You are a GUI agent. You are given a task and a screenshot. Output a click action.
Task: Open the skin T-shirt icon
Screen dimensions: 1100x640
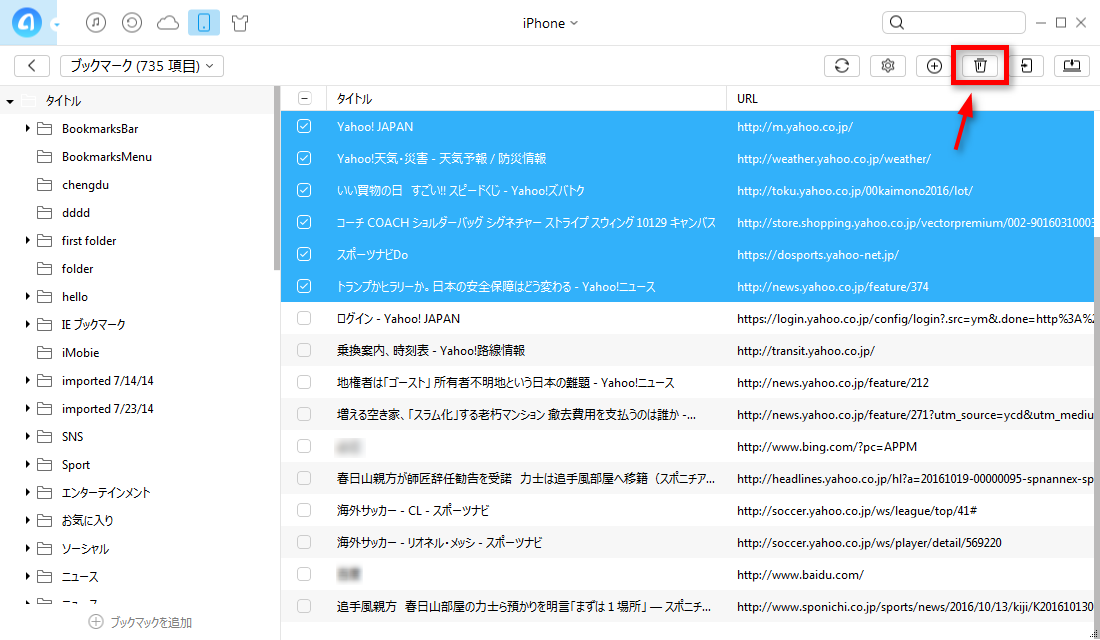240,23
